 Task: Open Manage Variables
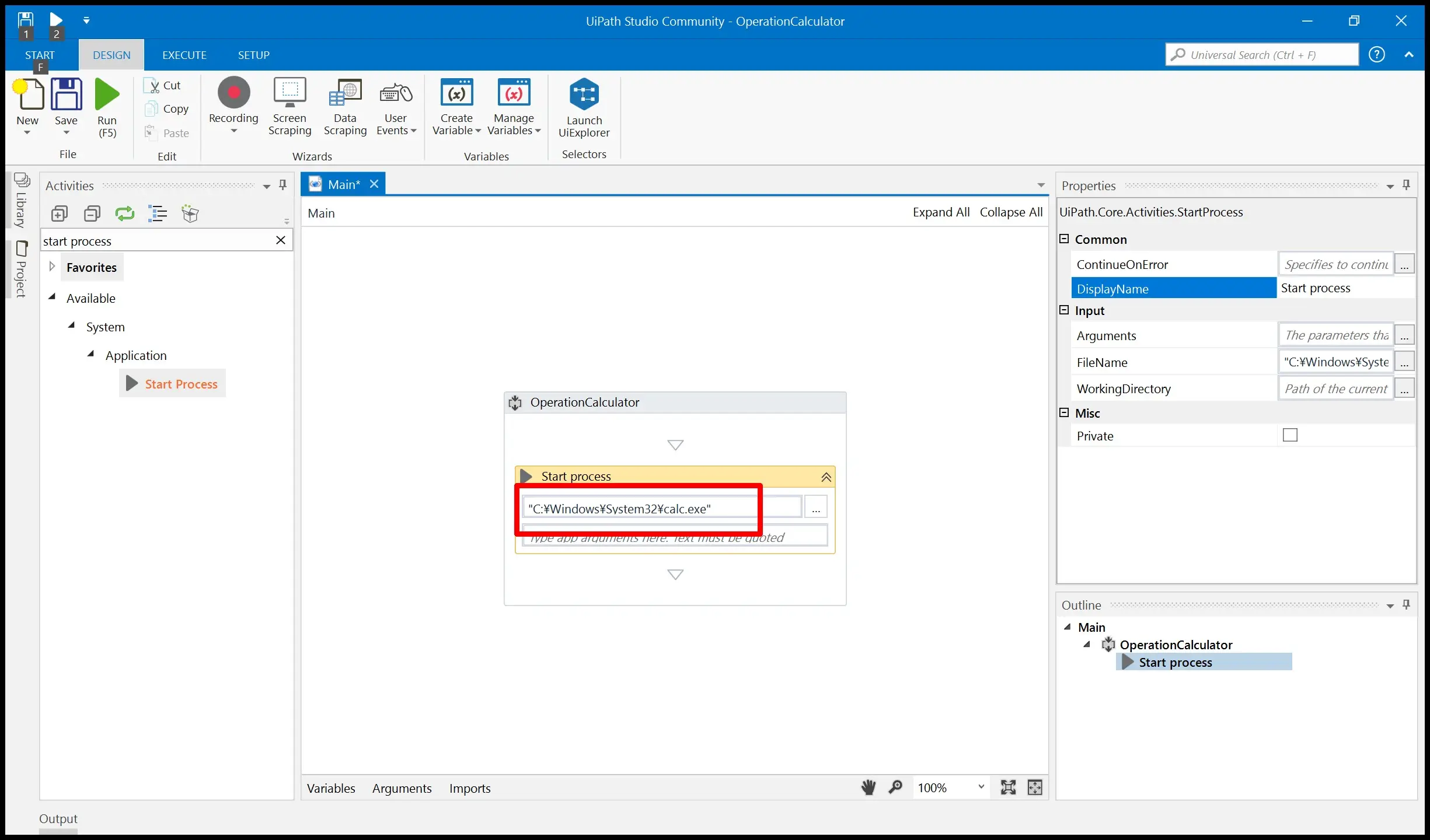(x=514, y=107)
